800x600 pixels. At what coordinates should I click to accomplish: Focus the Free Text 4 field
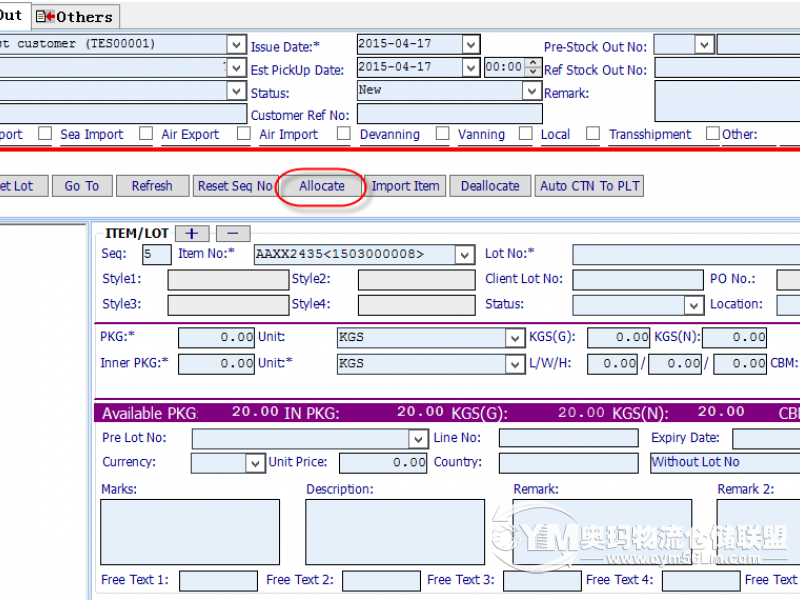click(701, 581)
